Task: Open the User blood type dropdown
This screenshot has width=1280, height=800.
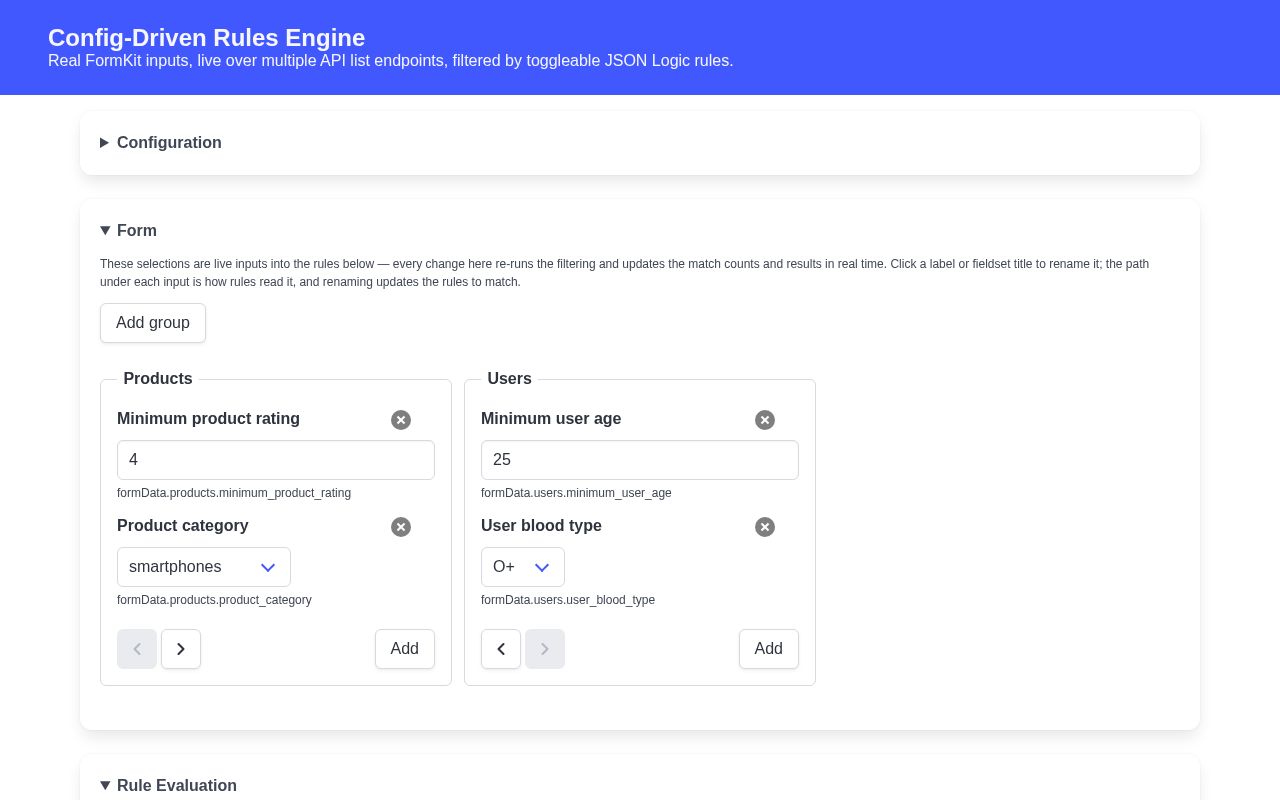Action: [523, 567]
